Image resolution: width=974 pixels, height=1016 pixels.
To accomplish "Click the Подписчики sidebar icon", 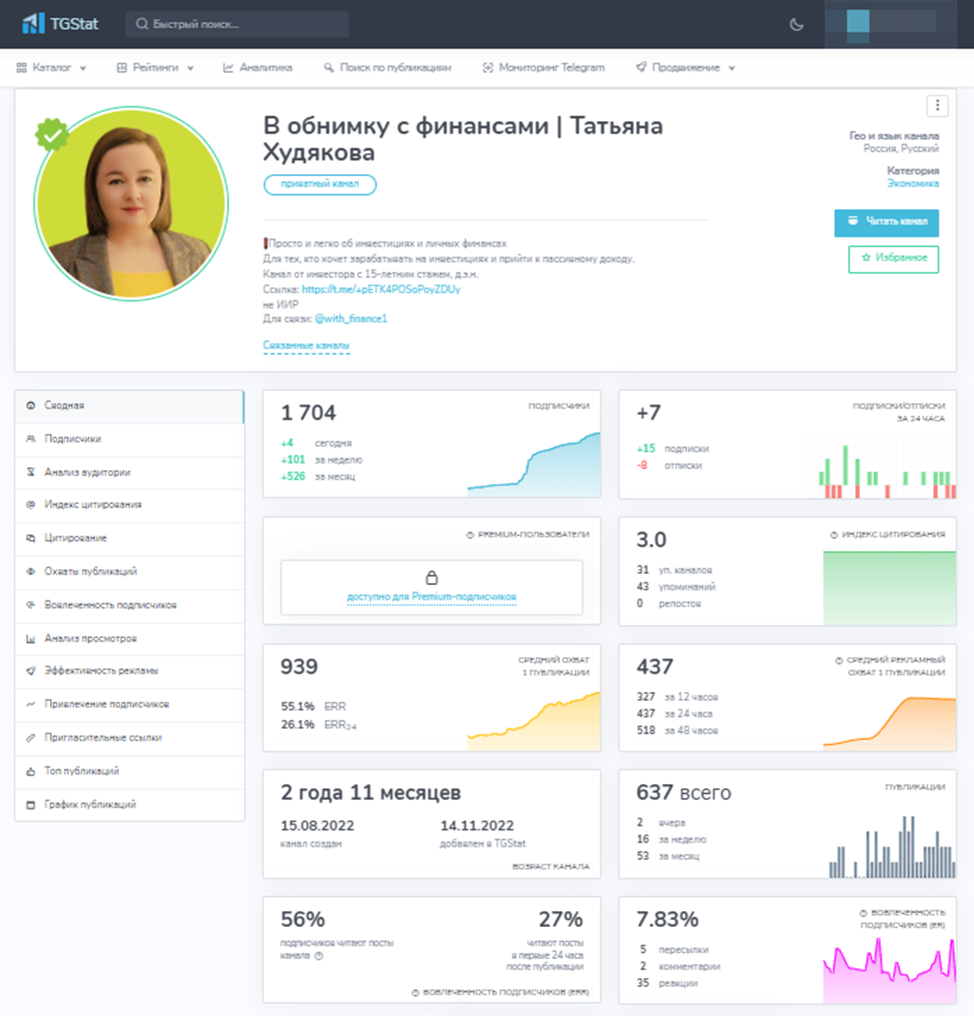I will coord(30,439).
